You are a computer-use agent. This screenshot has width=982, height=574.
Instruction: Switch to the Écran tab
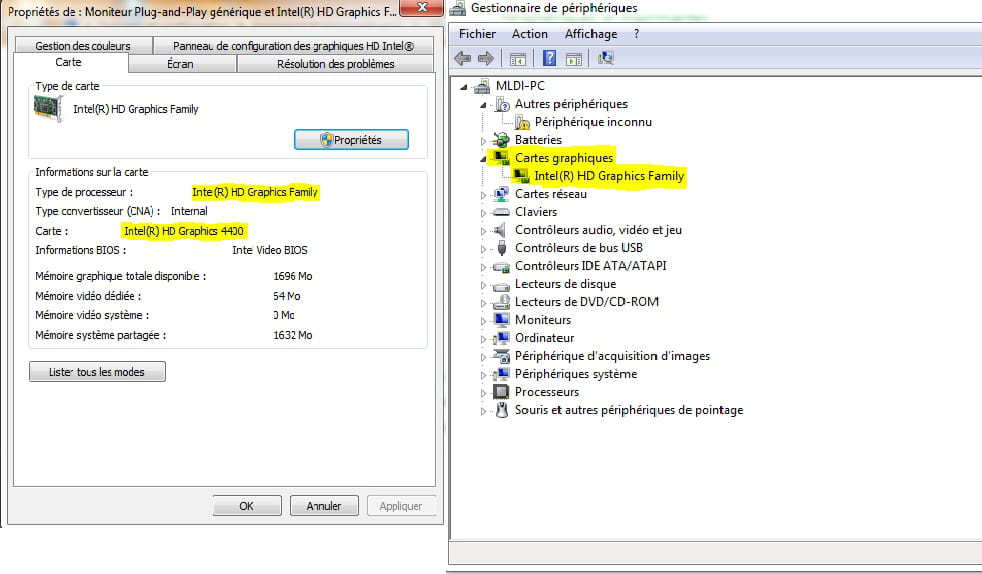(x=180, y=64)
